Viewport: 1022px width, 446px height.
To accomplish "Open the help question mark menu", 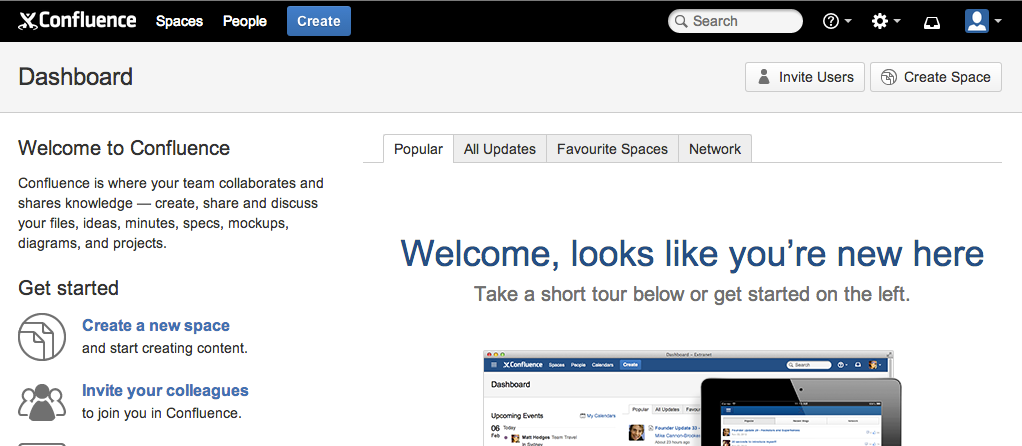I will [836, 21].
